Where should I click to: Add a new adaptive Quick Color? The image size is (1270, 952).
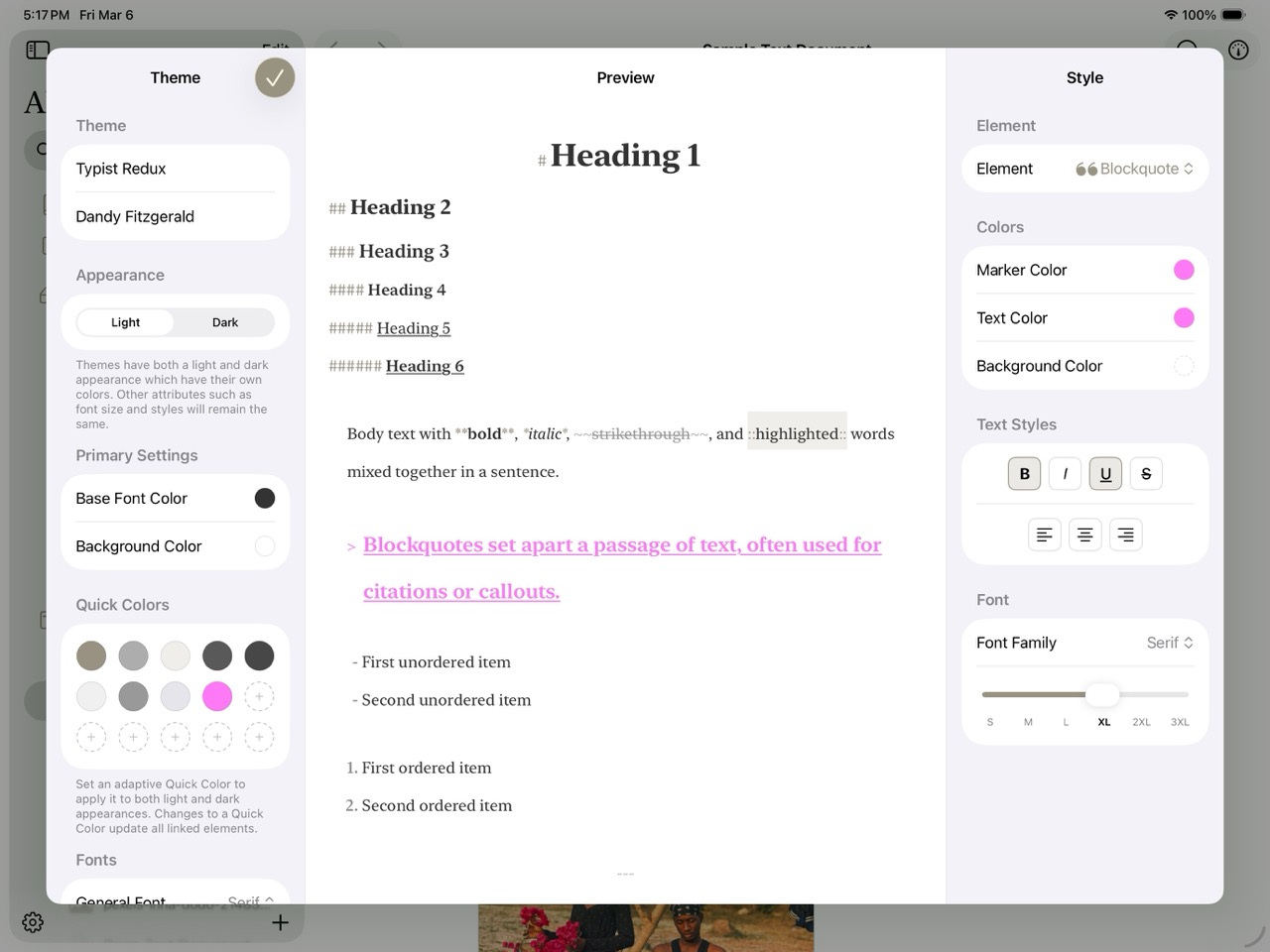[x=259, y=696]
